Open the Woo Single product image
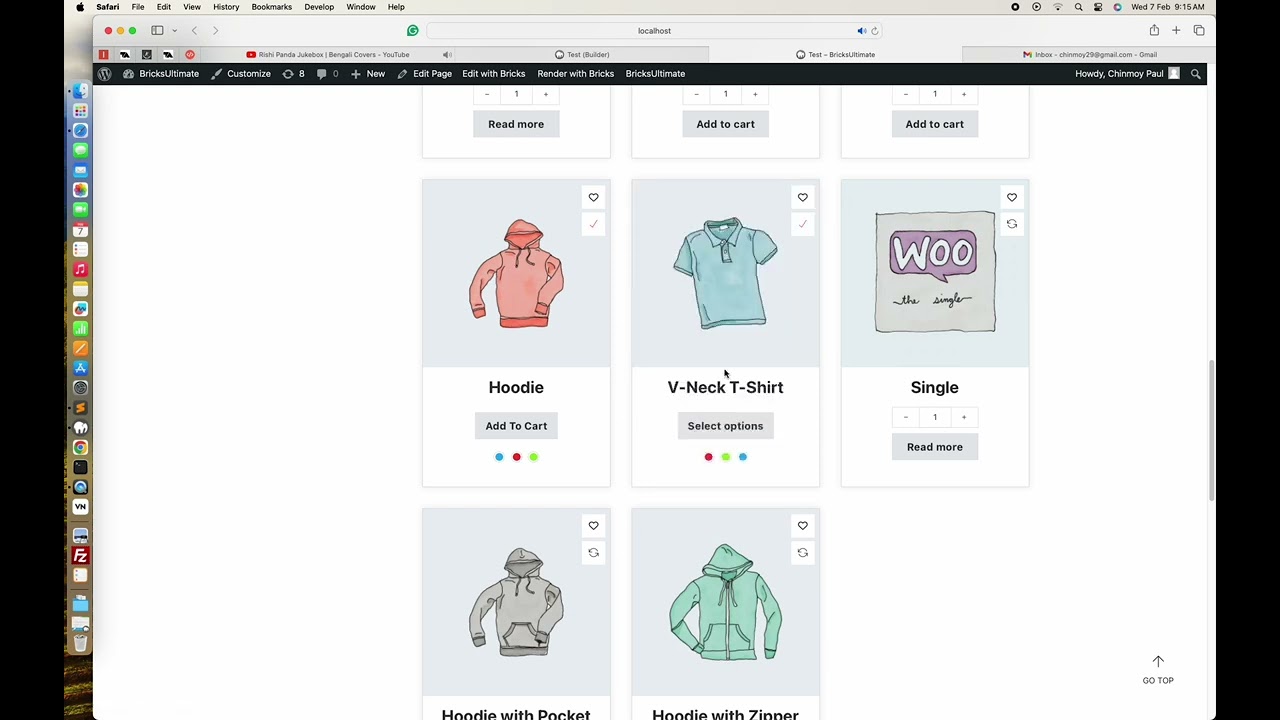 934,273
